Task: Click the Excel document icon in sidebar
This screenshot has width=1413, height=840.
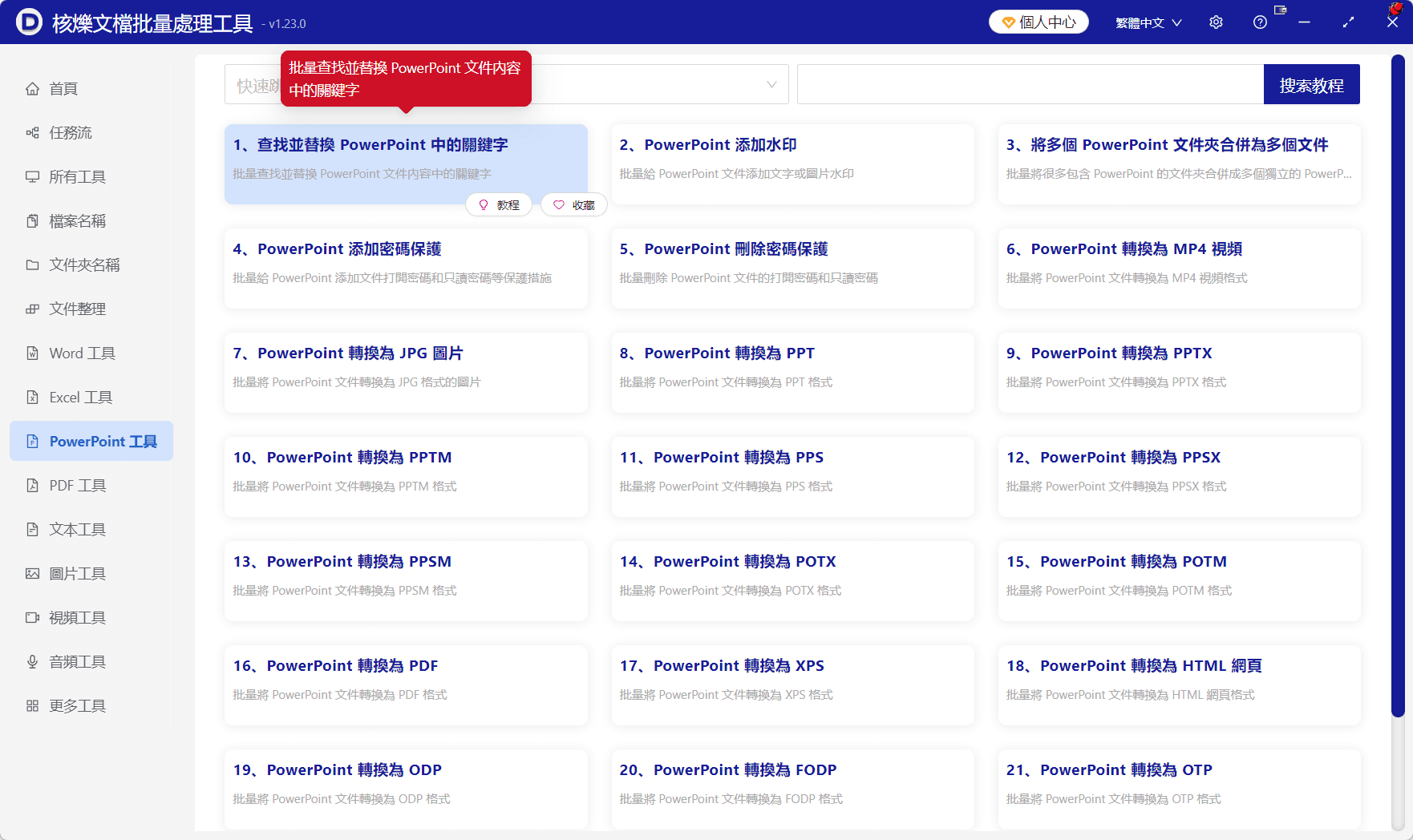Action: click(32, 398)
